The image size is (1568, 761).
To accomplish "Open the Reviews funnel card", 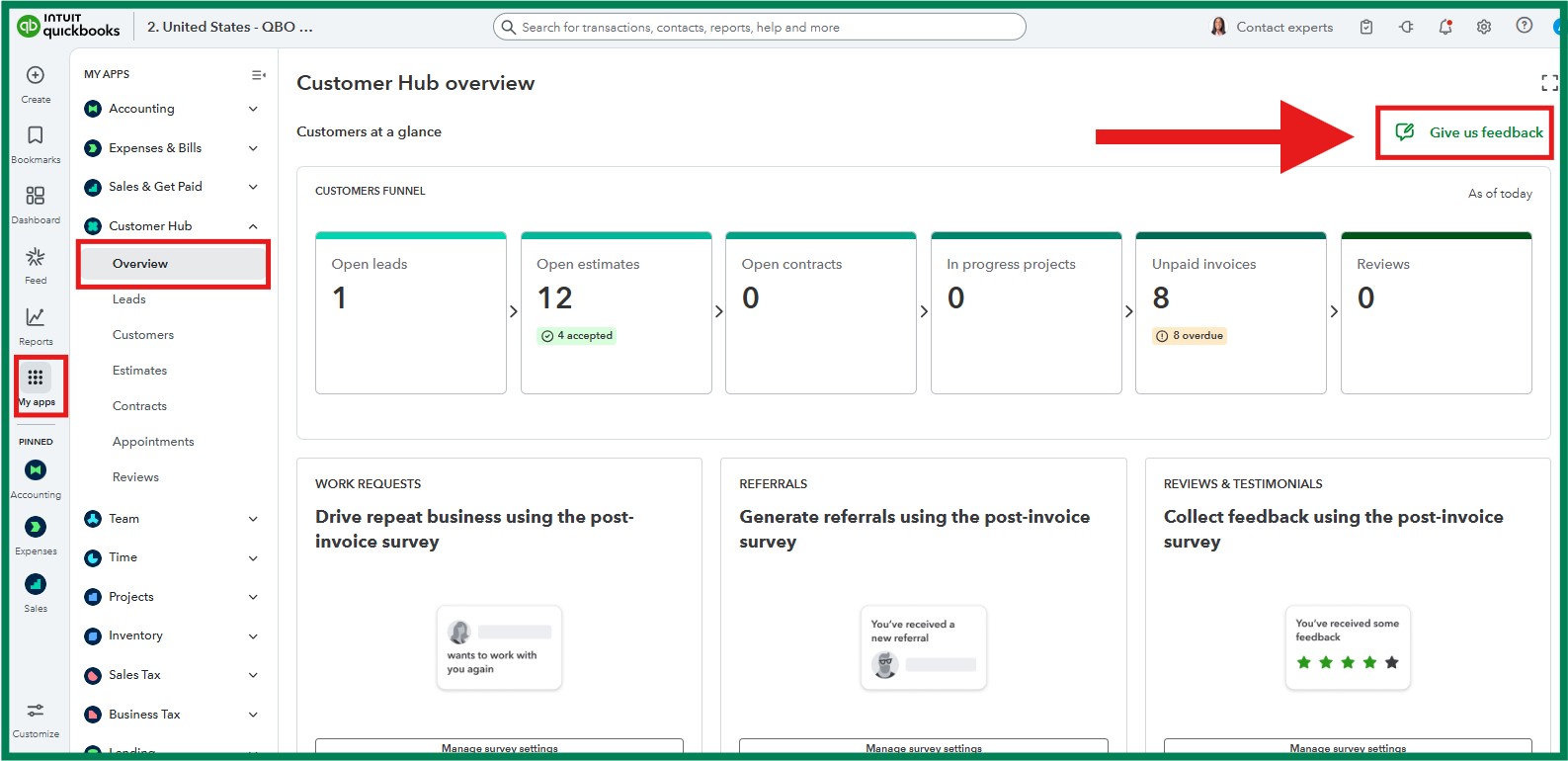I will click(1437, 313).
